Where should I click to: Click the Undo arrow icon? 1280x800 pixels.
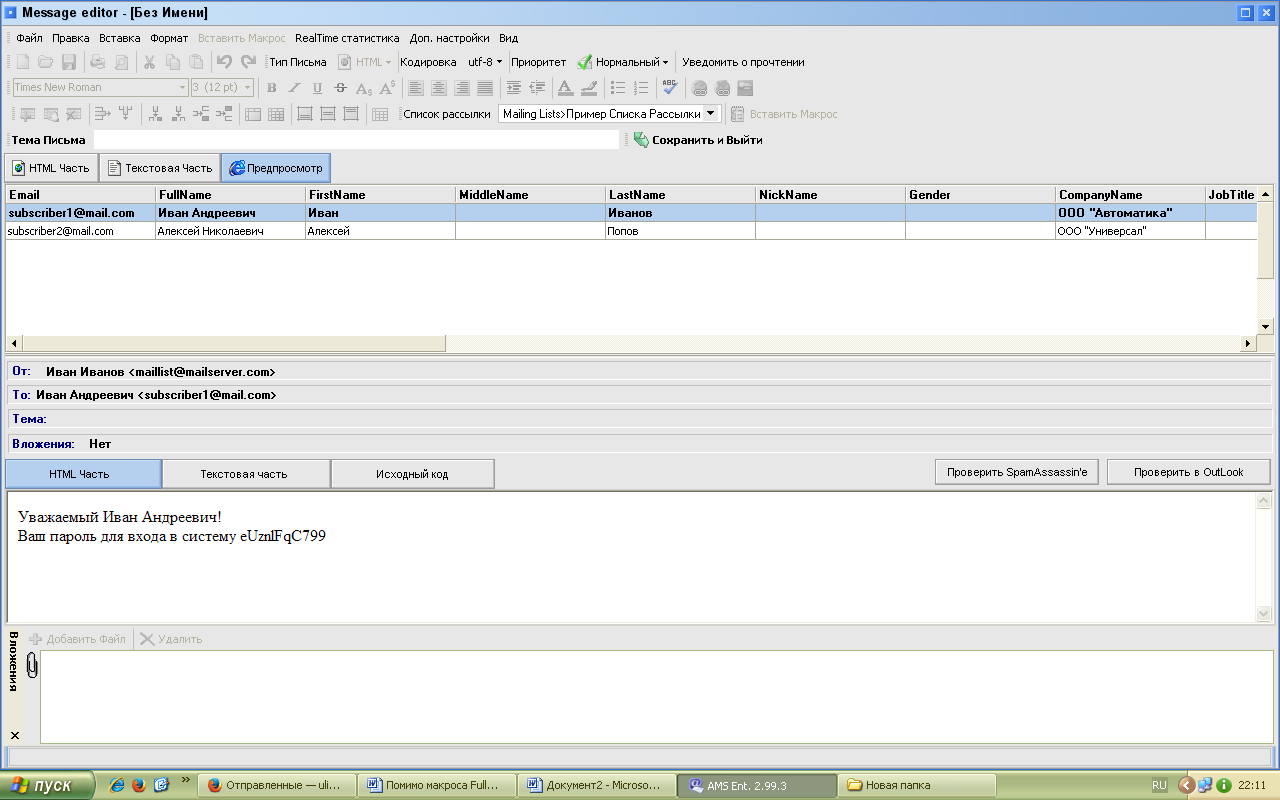(x=224, y=62)
